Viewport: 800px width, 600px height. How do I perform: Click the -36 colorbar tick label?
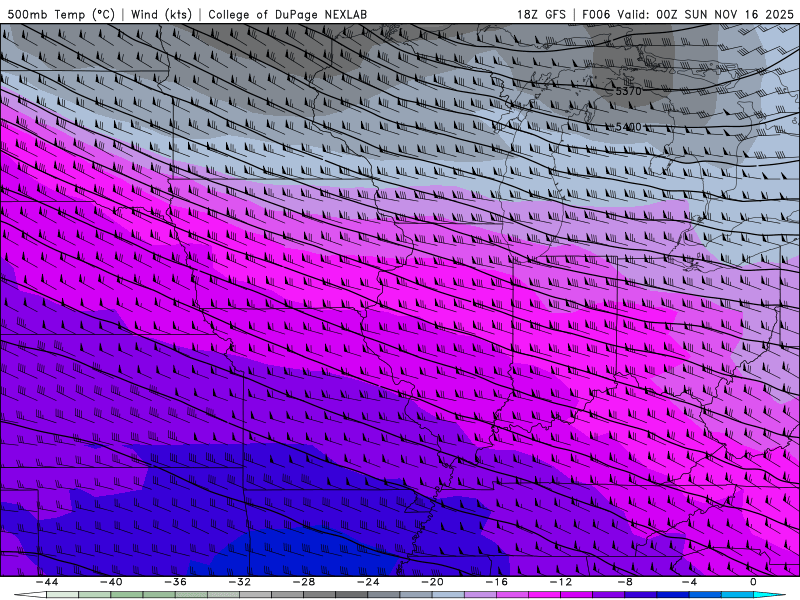coord(176,582)
